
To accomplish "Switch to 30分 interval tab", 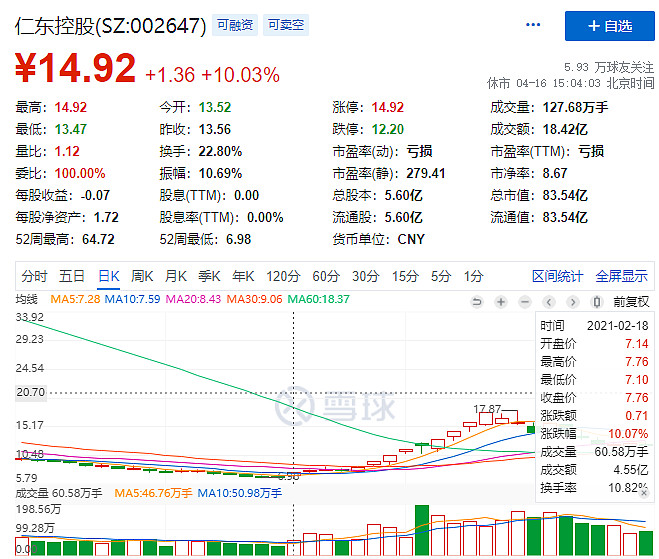I will [x=366, y=276].
